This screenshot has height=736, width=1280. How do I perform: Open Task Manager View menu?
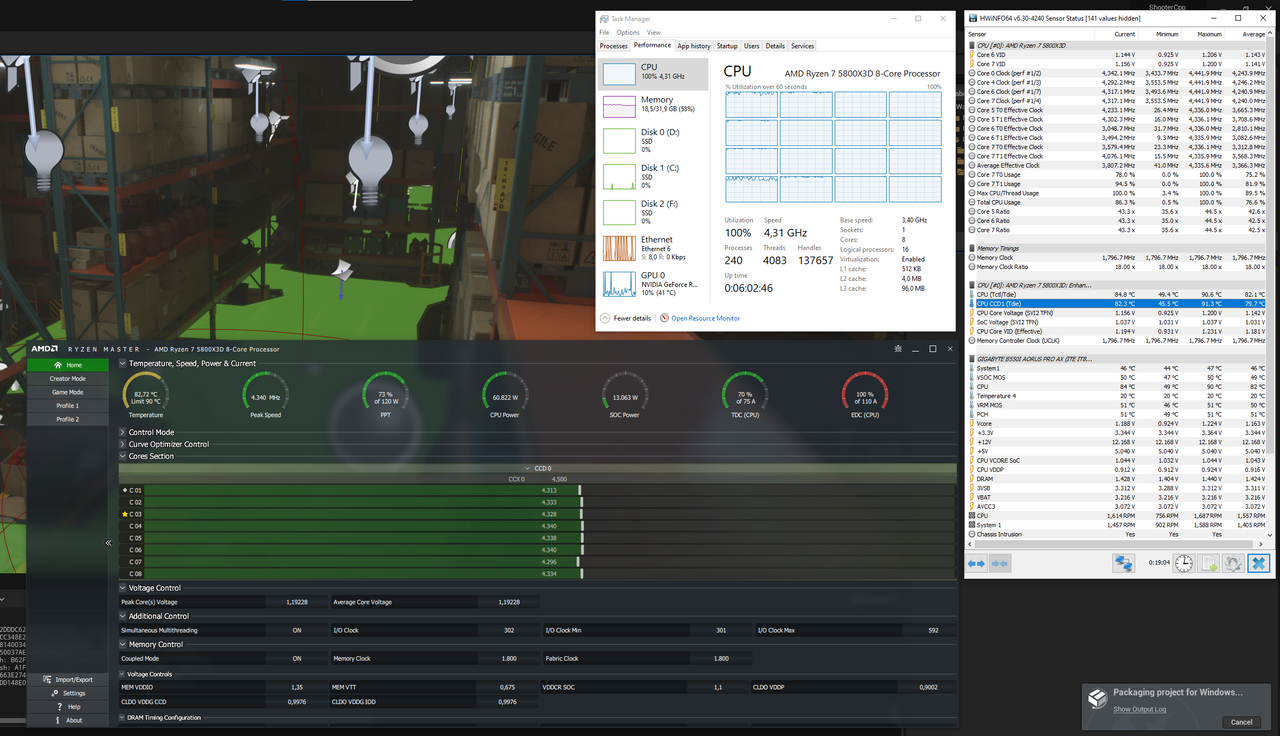(x=653, y=33)
